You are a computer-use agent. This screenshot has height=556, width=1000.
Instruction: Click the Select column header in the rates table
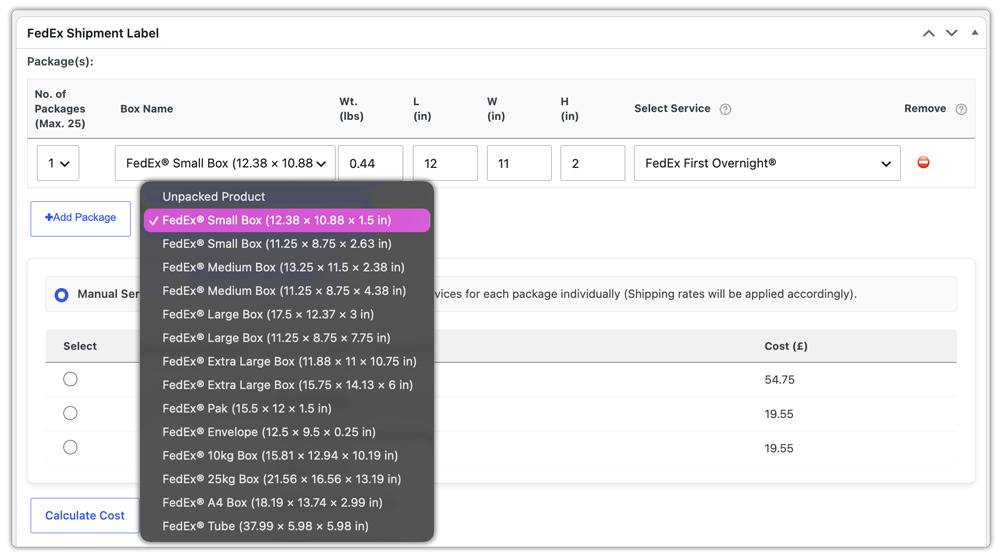pos(80,346)
